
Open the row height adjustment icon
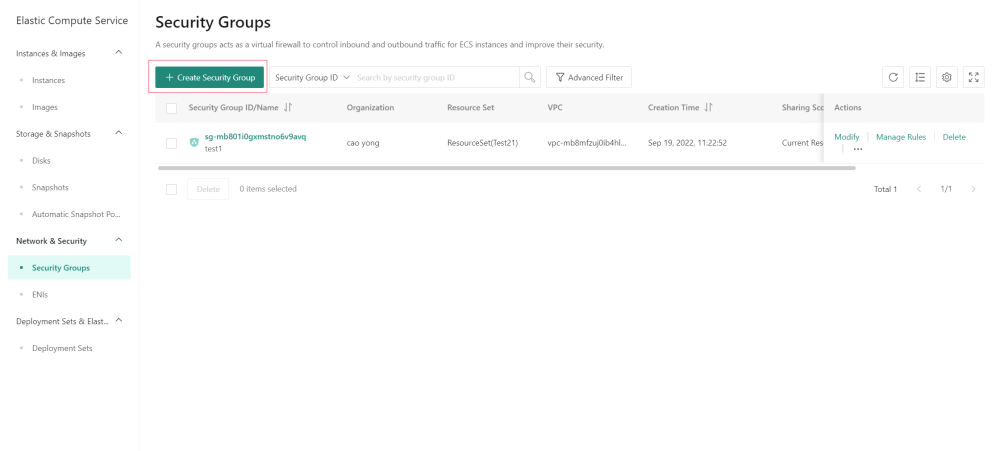click(920, 77)
